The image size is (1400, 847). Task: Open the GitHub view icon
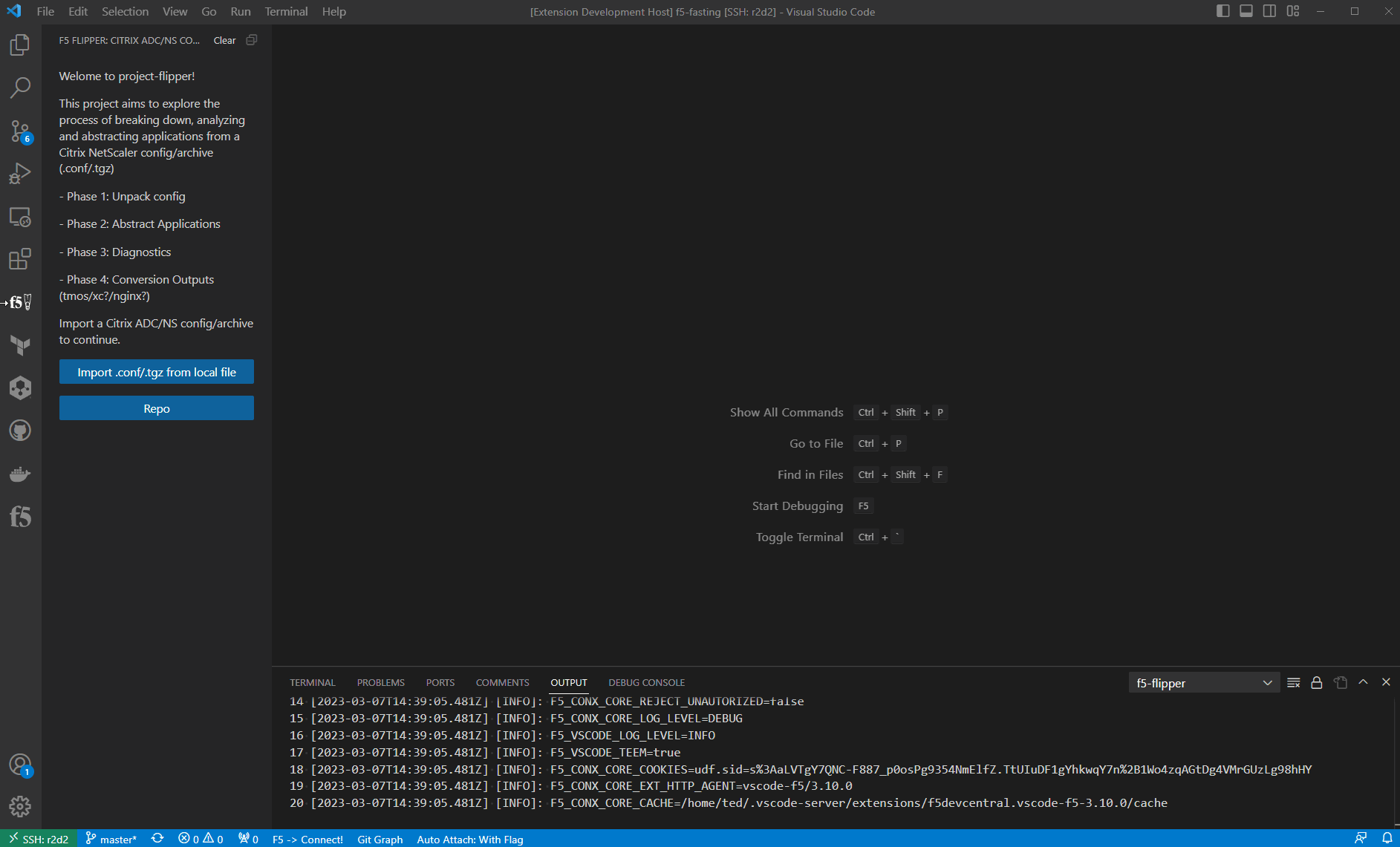20,431
